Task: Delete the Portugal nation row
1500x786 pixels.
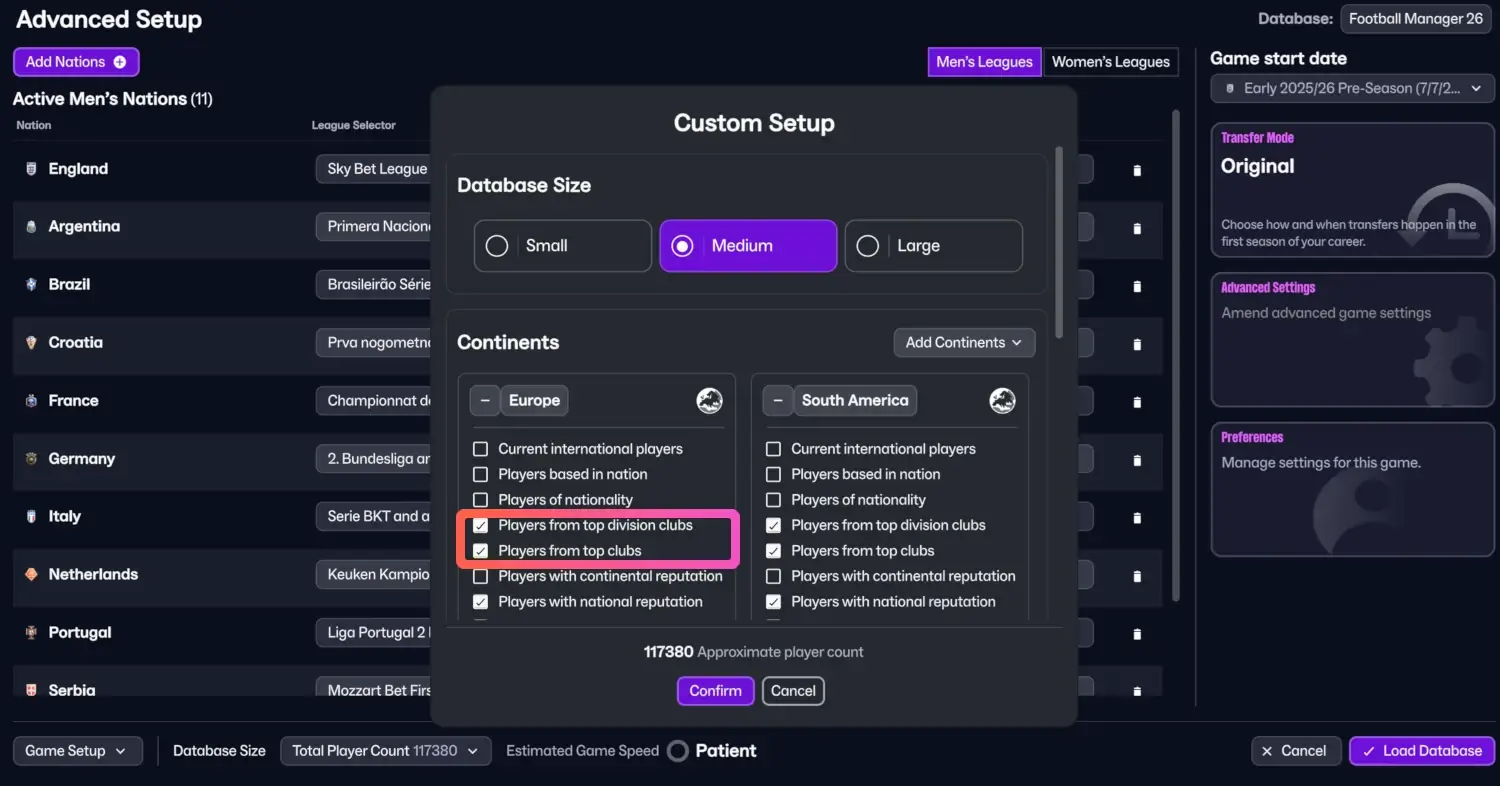Action: point(1137,634)
